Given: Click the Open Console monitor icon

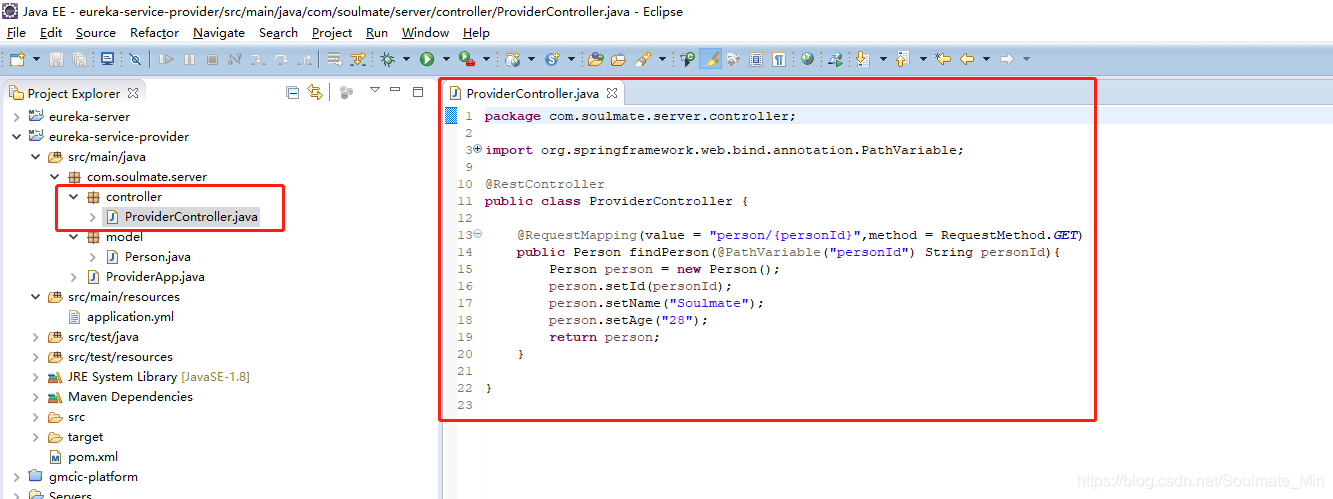Looking at the screenshot, I should (107, 60).
